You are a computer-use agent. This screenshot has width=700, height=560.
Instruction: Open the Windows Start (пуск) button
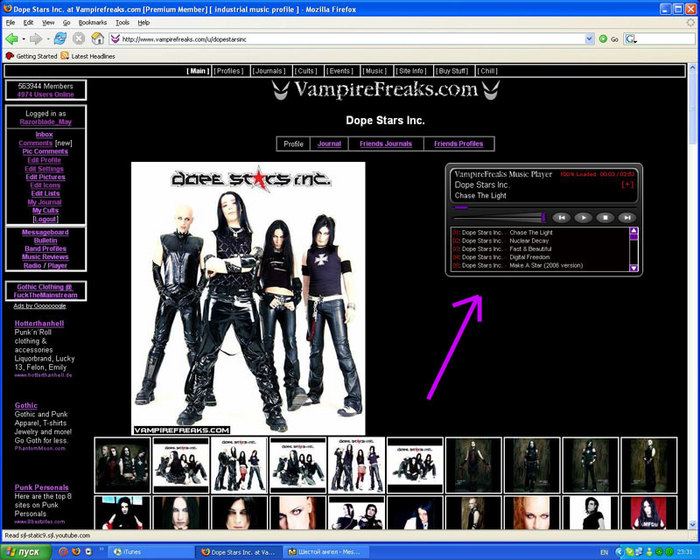[x=24, y=552]
